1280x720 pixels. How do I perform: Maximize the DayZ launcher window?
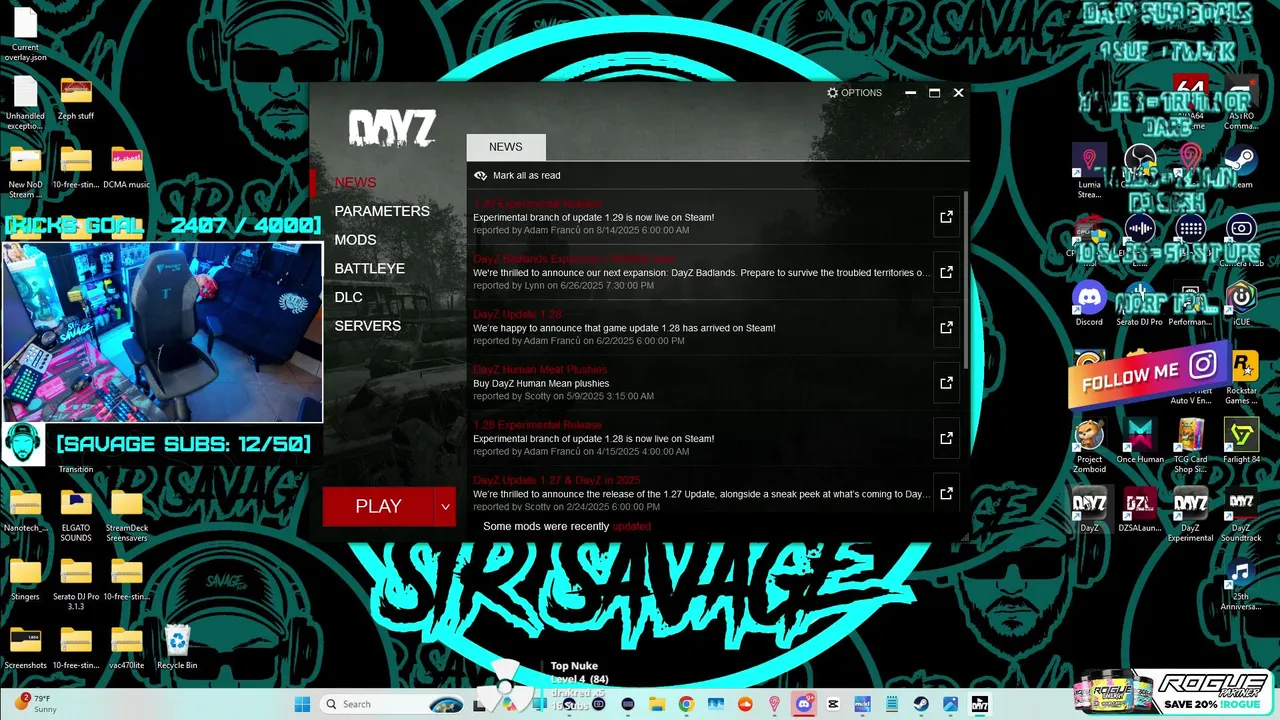934,93
